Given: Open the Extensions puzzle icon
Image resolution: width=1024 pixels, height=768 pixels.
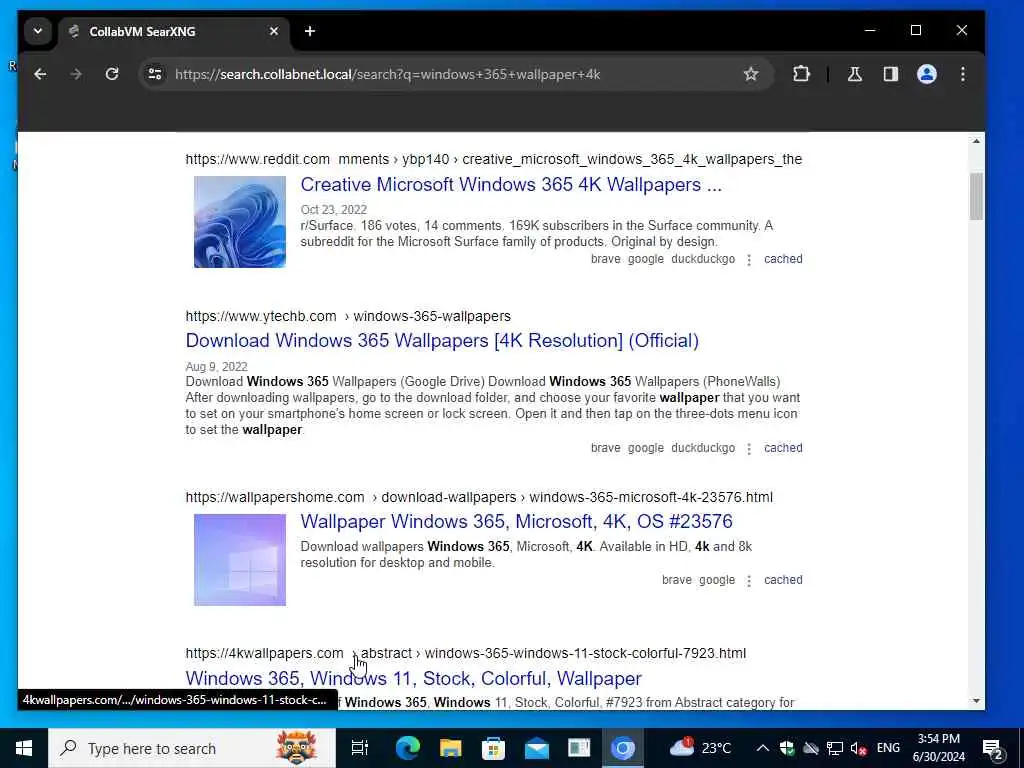Looking at the screenshot, I should [x=801, y=74].
